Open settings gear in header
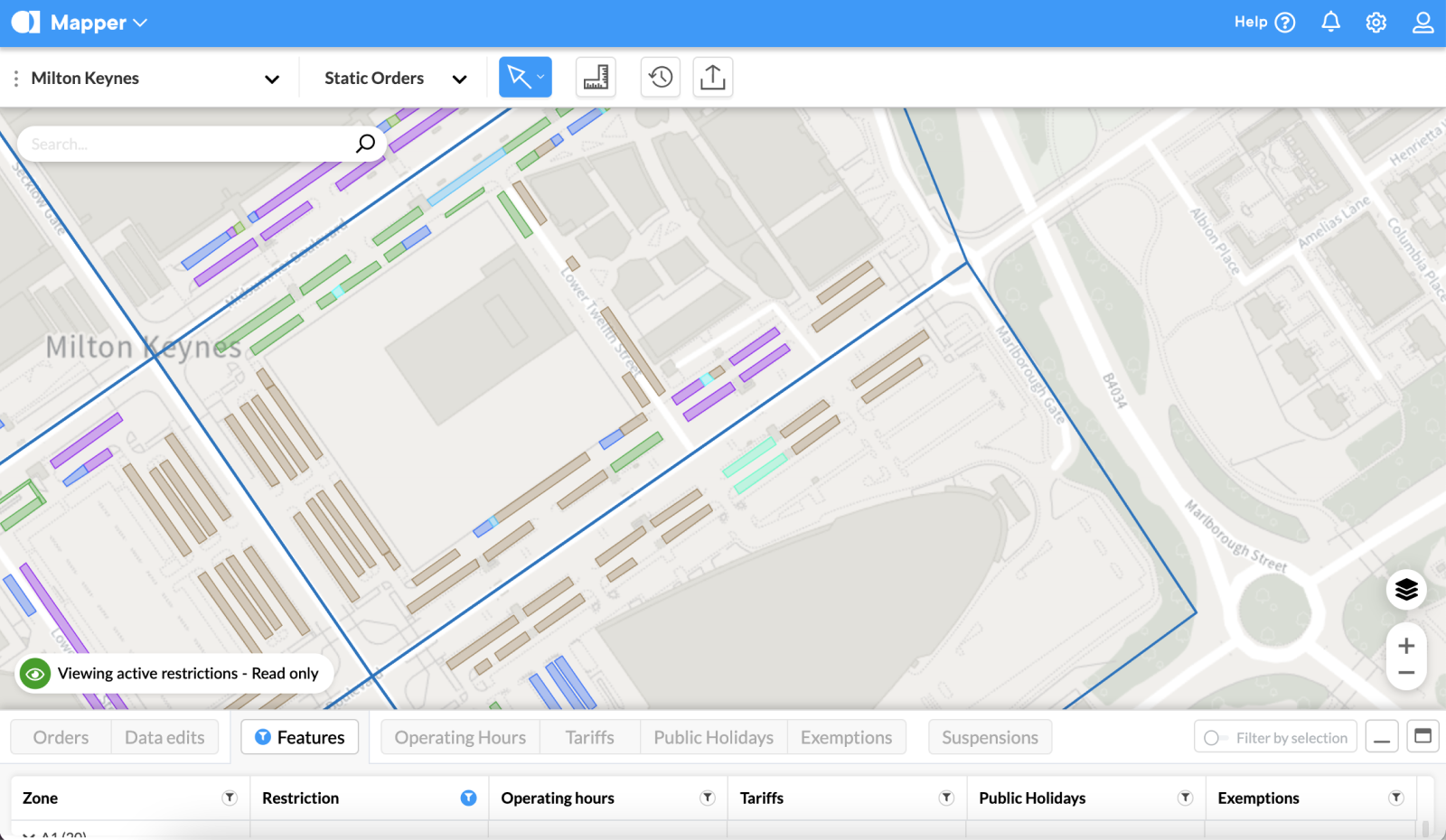This screenshot has height=840, width=1446. point(1376,23)
